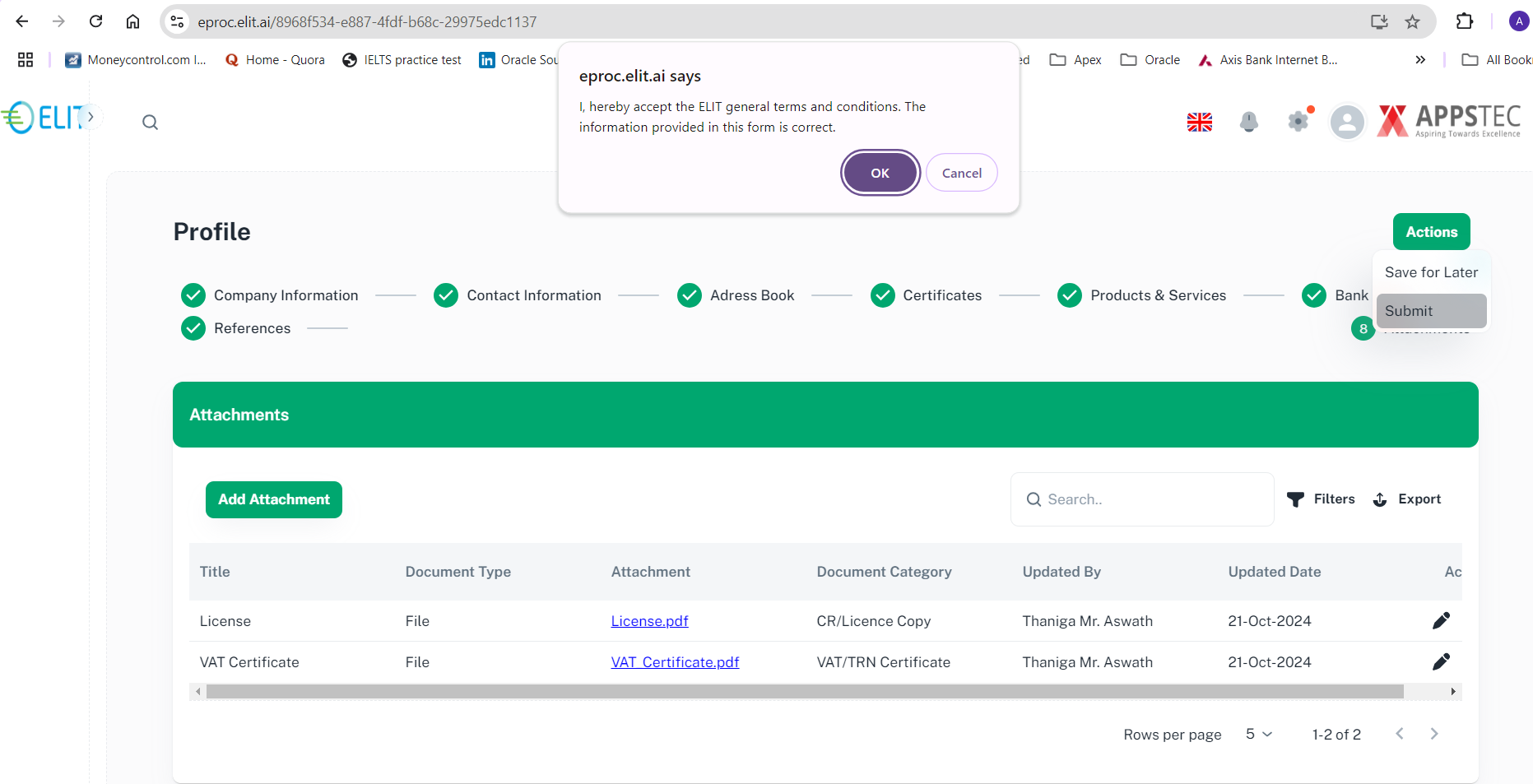Select the Certificates step checkmark

(882, 295)
